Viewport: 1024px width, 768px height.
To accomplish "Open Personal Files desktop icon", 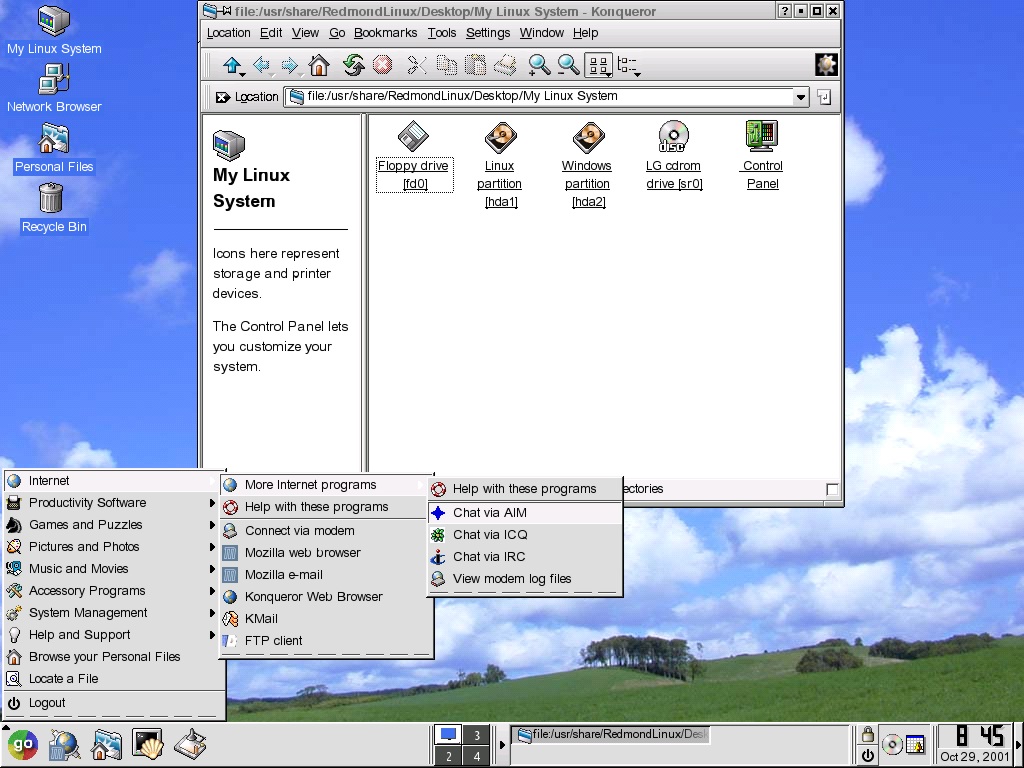I will (x=54, y=148).
